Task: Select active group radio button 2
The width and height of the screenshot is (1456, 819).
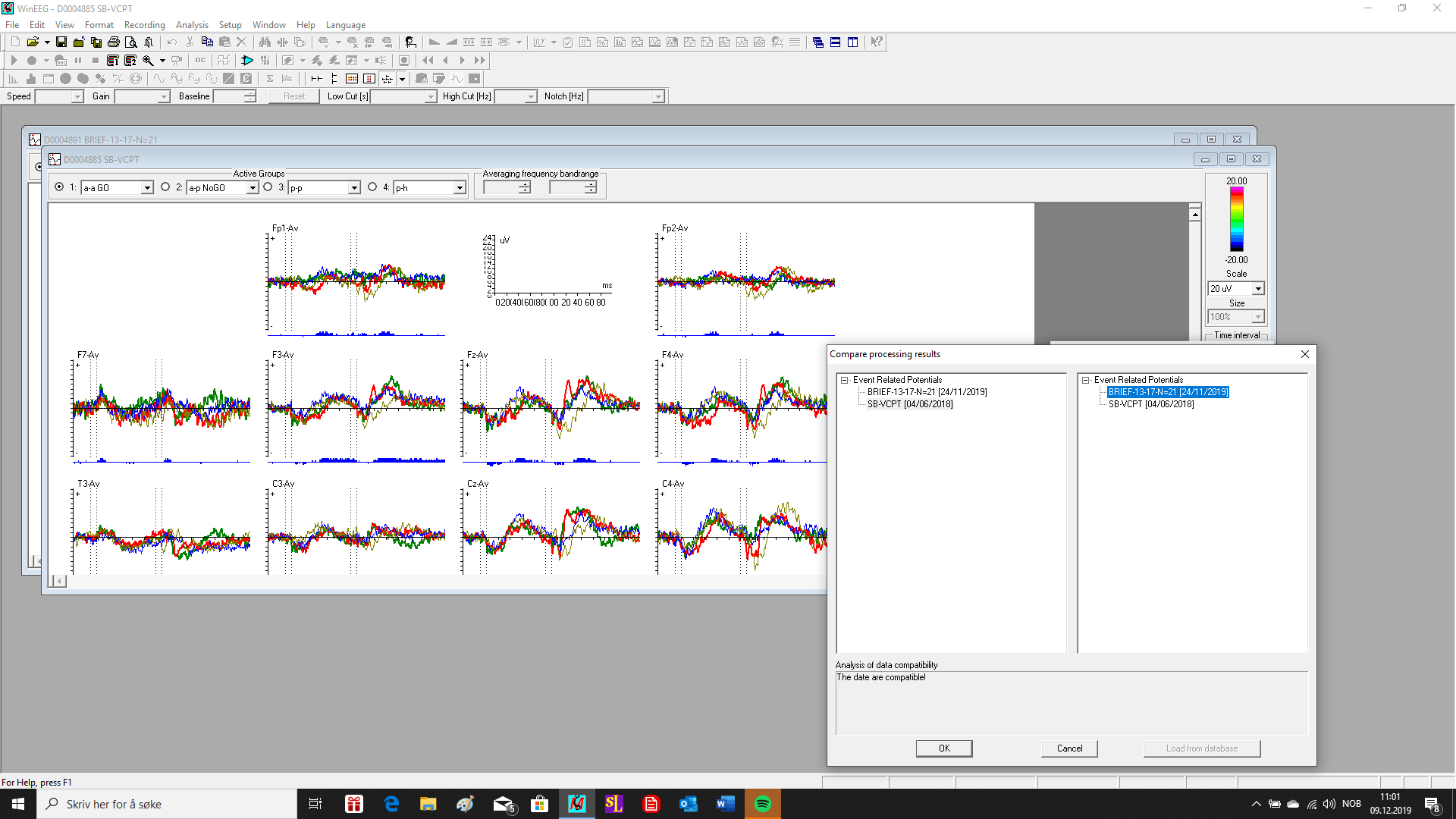Action: click(165, 187)
